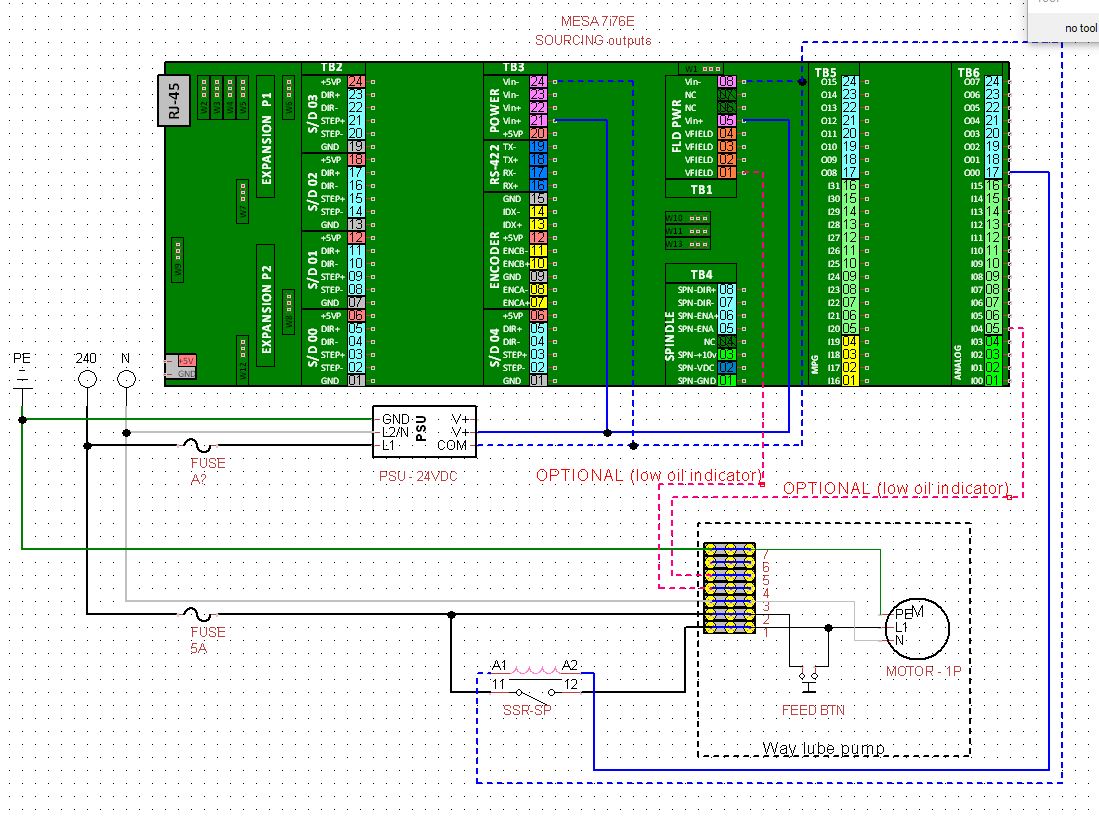Click the MPG label on TB5
Image resolution: width=1099 pixels, height=820 pixels.
pos(815,363)
